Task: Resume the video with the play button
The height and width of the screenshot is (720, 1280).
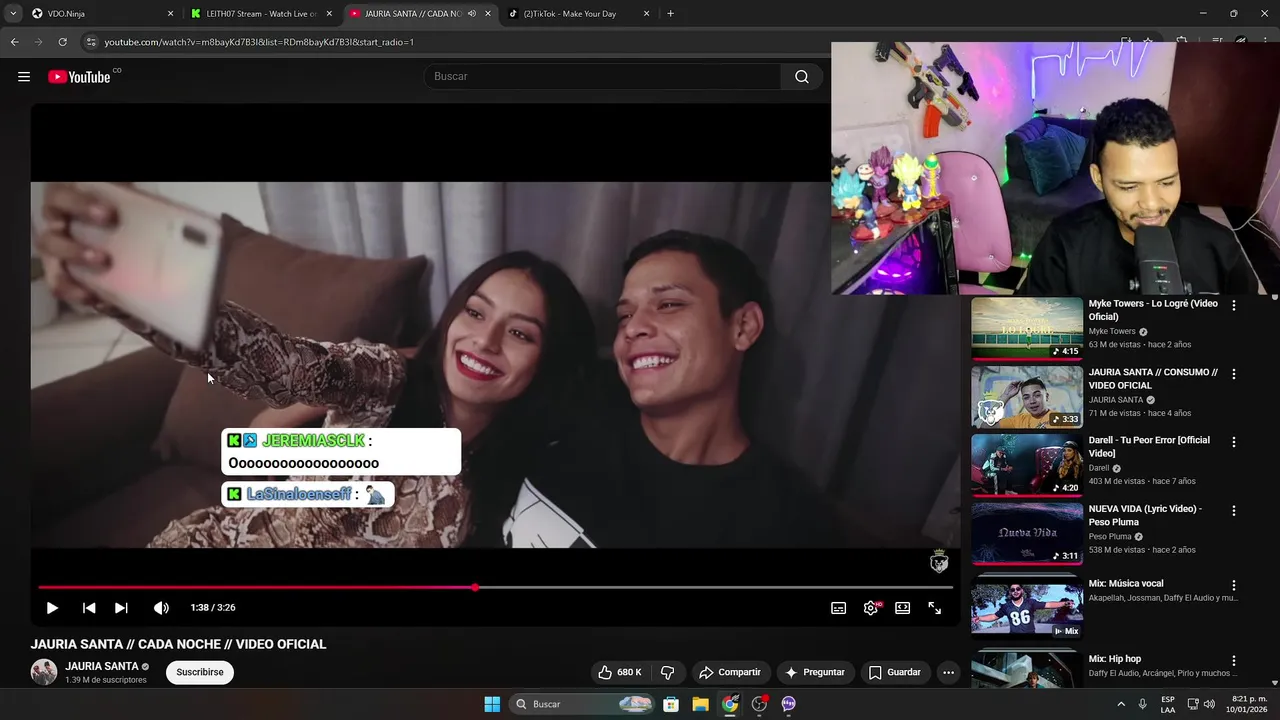Action: click(52, 608)
